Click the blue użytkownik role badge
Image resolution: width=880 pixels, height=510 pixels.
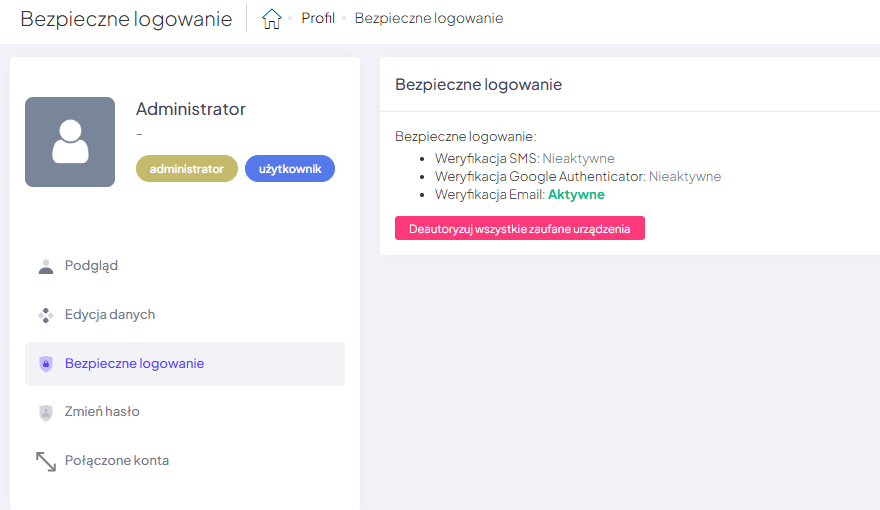tap(290, 169)
